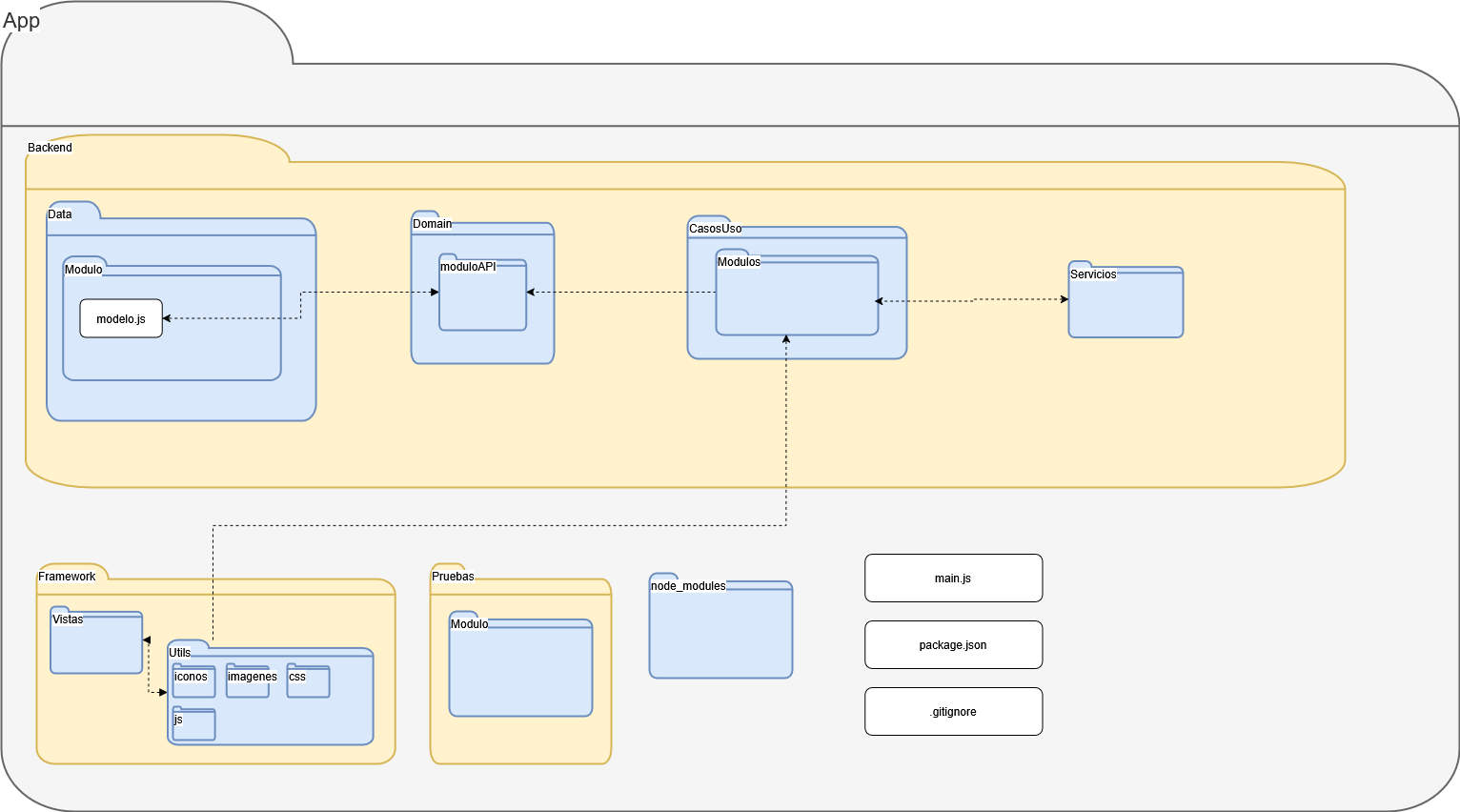Click the Modulo folder inside Data
The width and height of the screenshot is (1460, 812).
click(x=172, y=318)
